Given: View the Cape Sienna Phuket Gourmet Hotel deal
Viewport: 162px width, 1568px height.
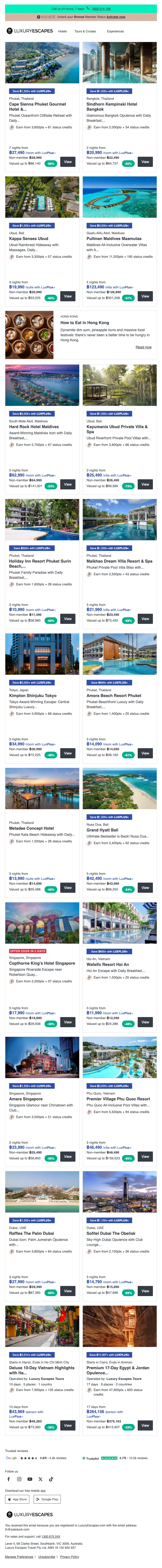Looking at the screenshot, I should [x=68, y=162].
